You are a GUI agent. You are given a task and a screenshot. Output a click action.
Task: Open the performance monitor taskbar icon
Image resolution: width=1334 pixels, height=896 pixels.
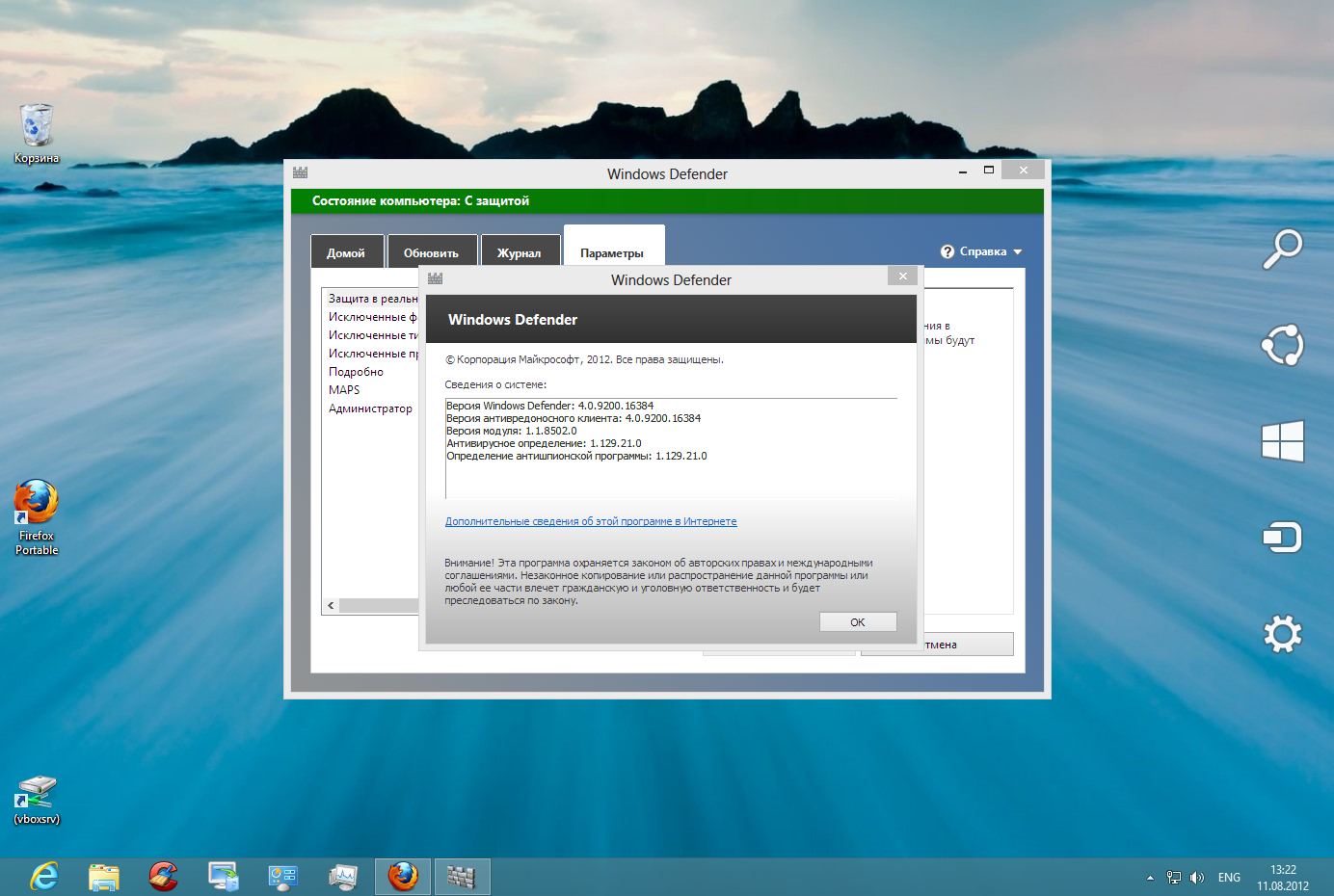pos(343,877)
